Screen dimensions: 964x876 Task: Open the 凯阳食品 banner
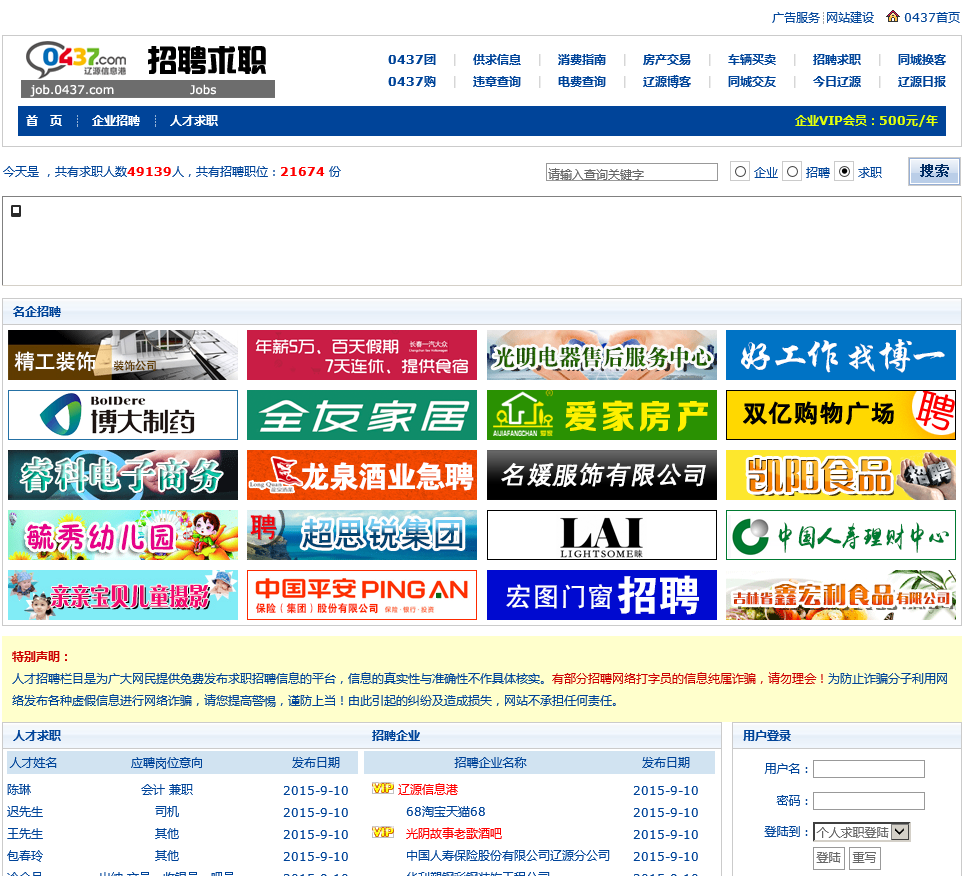pos(840,475)
